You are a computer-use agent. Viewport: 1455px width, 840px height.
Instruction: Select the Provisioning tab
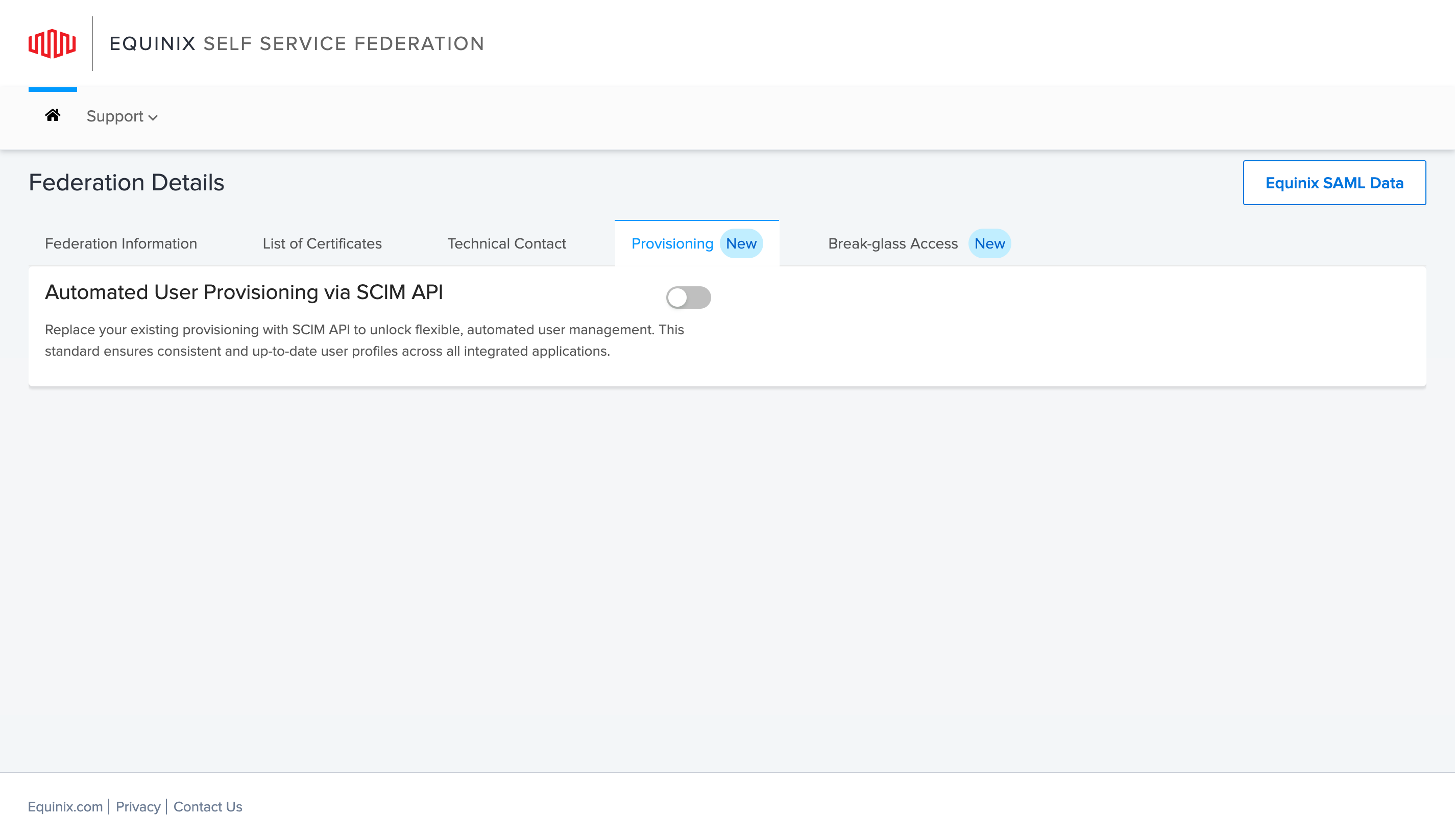tap(697, 243)
